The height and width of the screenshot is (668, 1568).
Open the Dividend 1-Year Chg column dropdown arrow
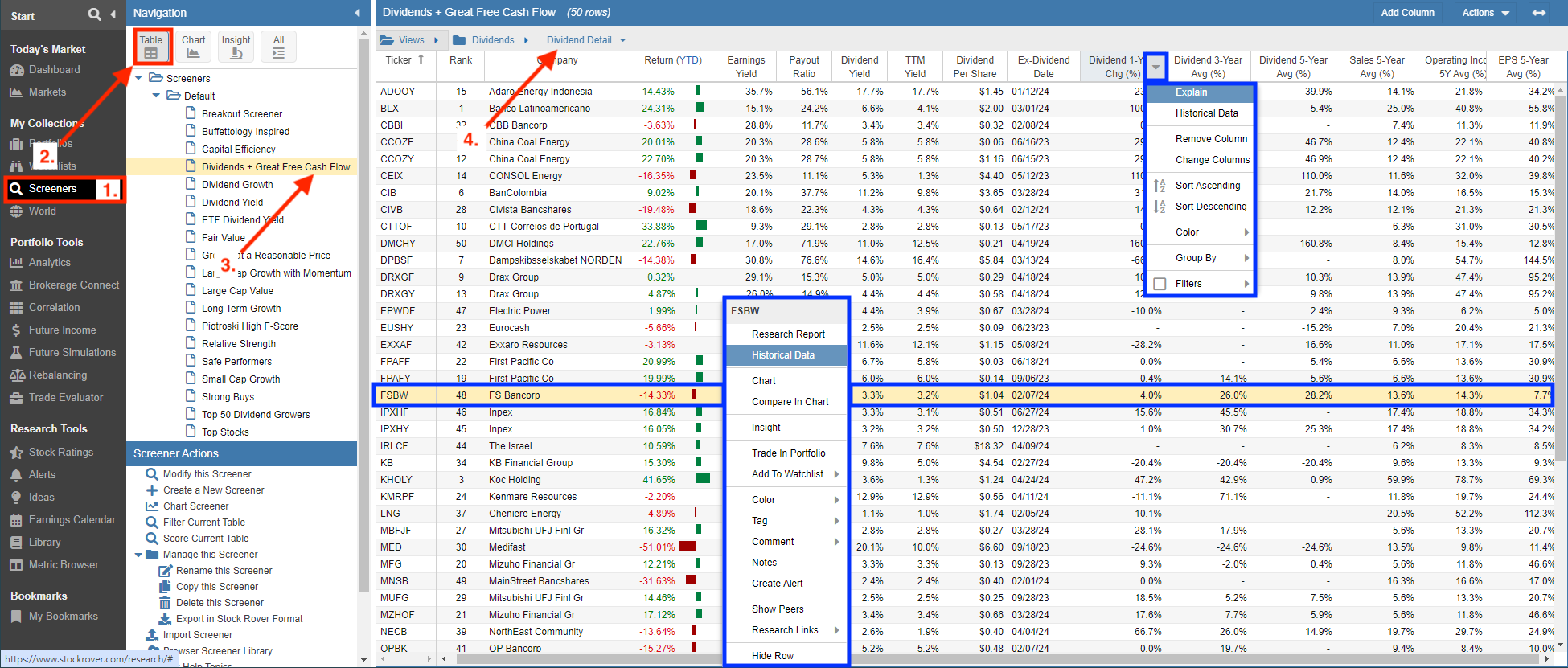coord(1156,67)
